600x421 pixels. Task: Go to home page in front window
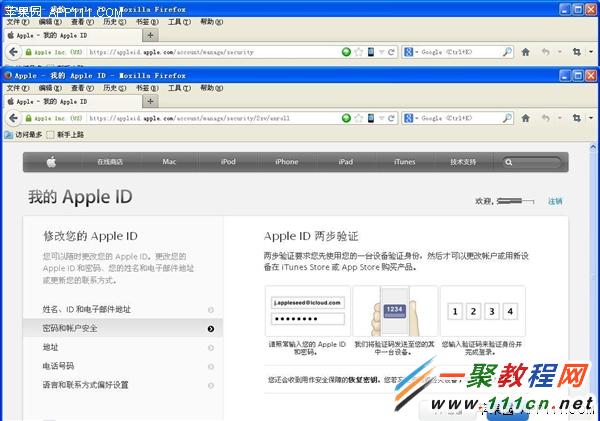coord(526,118)
